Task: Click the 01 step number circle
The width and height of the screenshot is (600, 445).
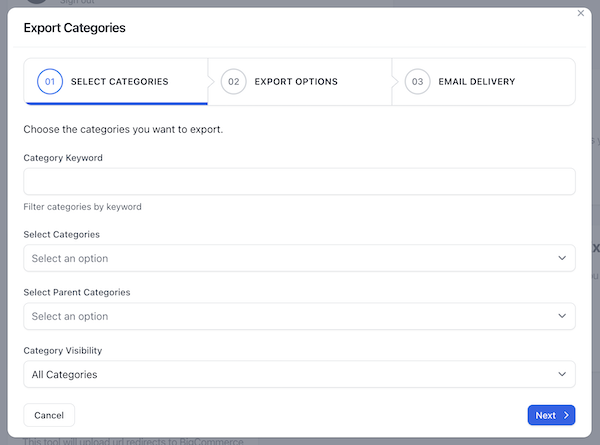Action: coord(50,82)
